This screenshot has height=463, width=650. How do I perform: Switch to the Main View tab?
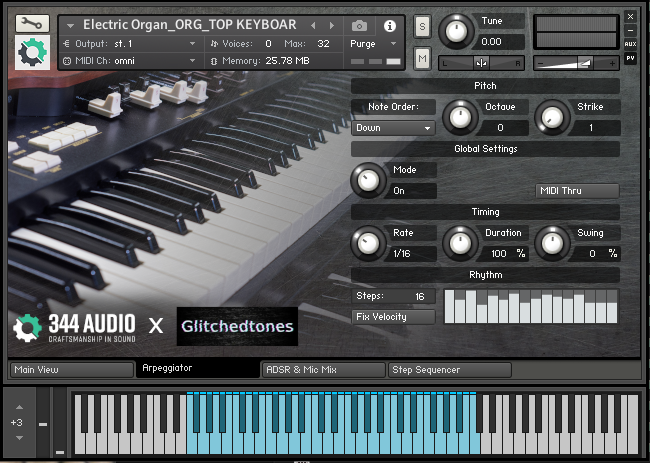70,370
